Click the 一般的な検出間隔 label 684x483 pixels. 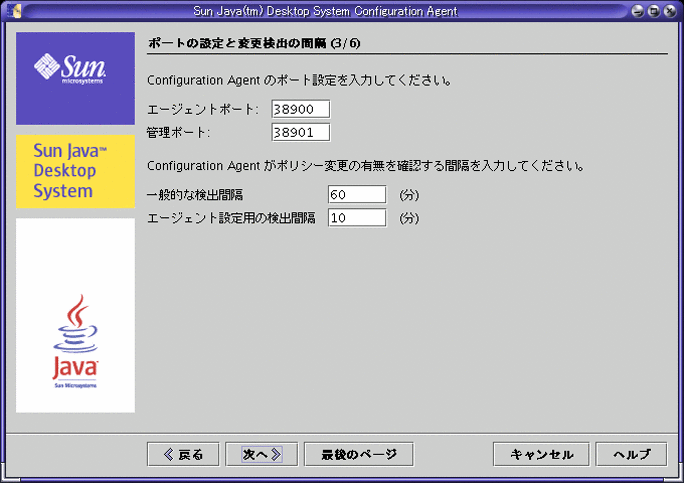click(x=195, y=195)
